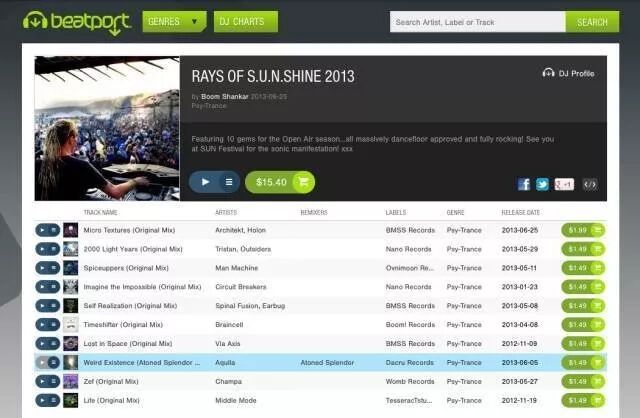640x418 pixels.
Task: Play Zef (Original Mix)
Action: tap(42, 381)
